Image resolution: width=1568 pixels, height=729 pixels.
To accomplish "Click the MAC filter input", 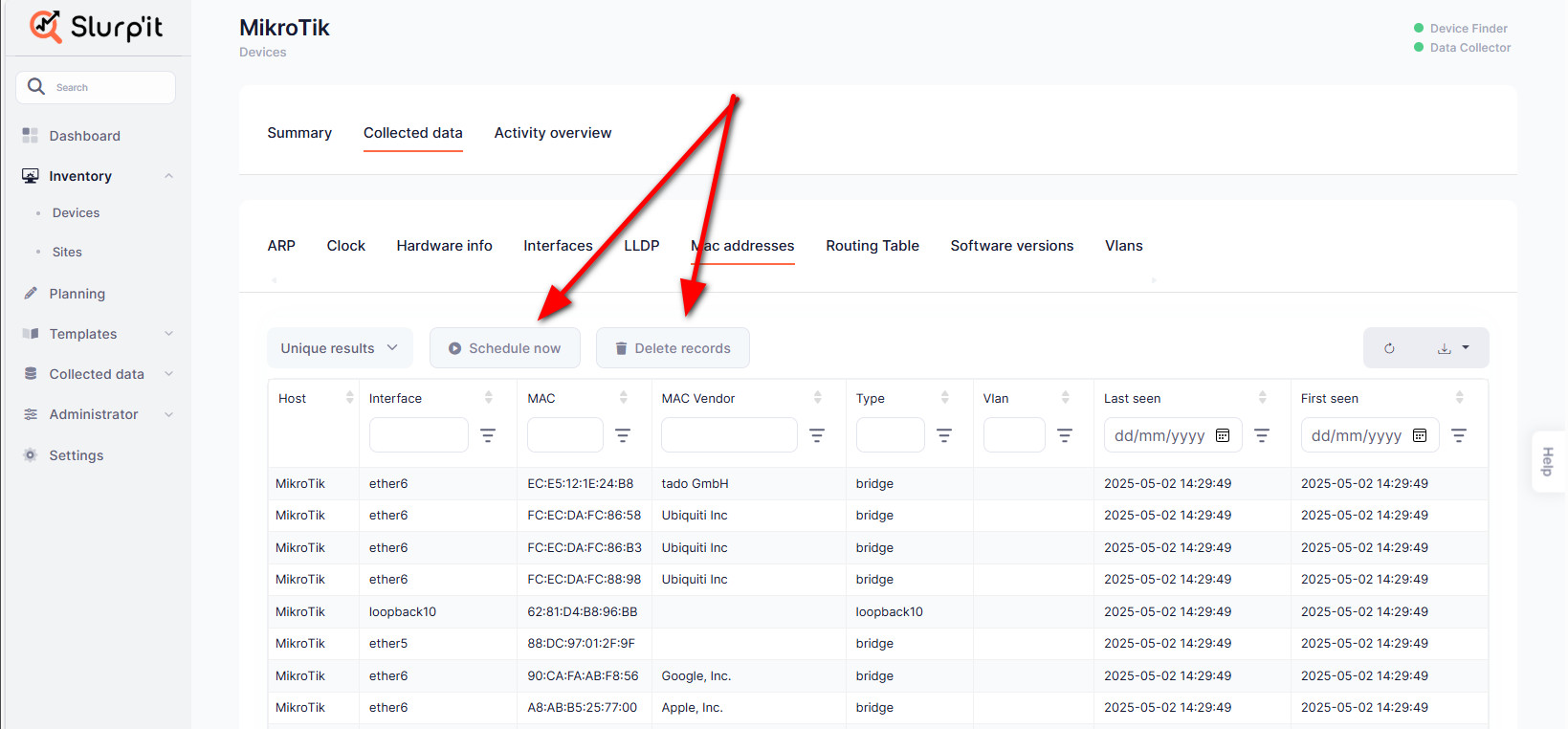I will coord(565,435).
